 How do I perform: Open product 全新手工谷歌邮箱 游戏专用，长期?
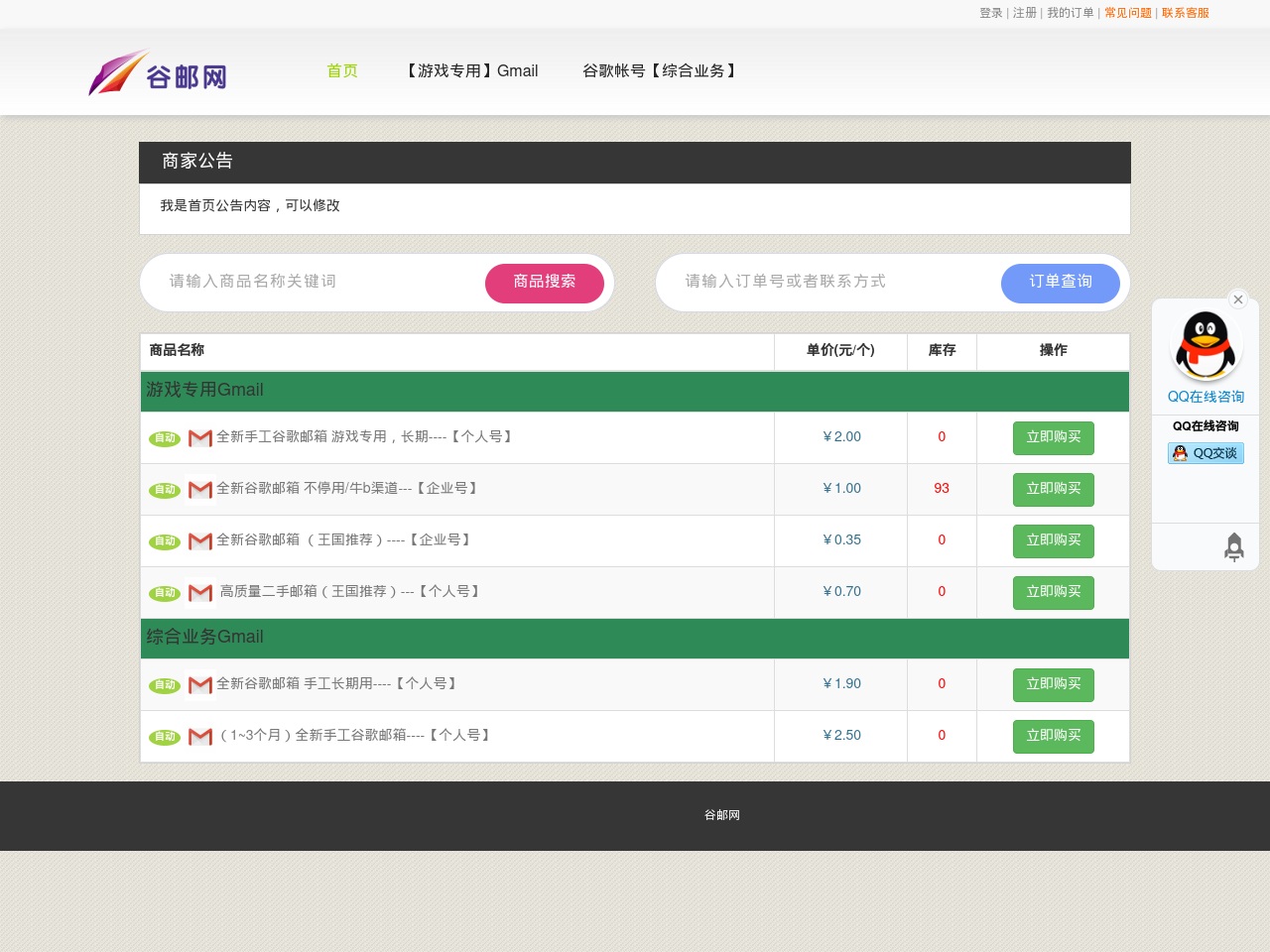click(366, 436)
